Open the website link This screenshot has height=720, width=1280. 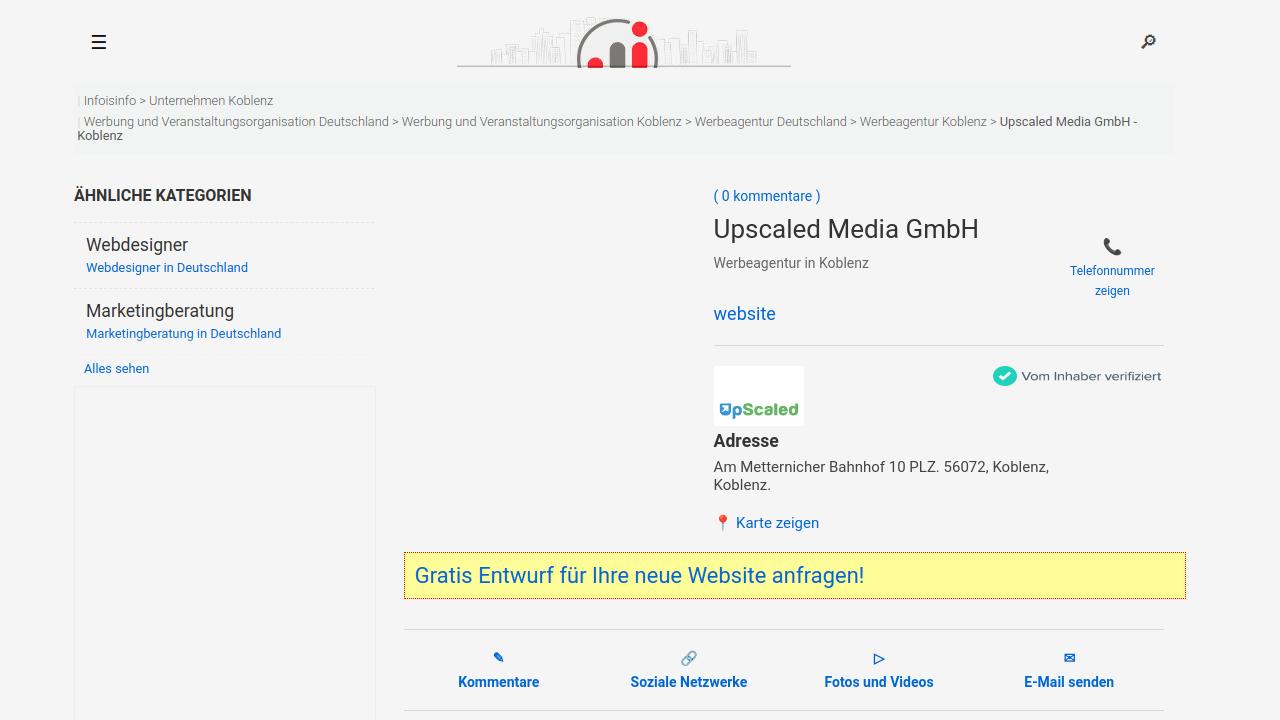tap(745, 314)
